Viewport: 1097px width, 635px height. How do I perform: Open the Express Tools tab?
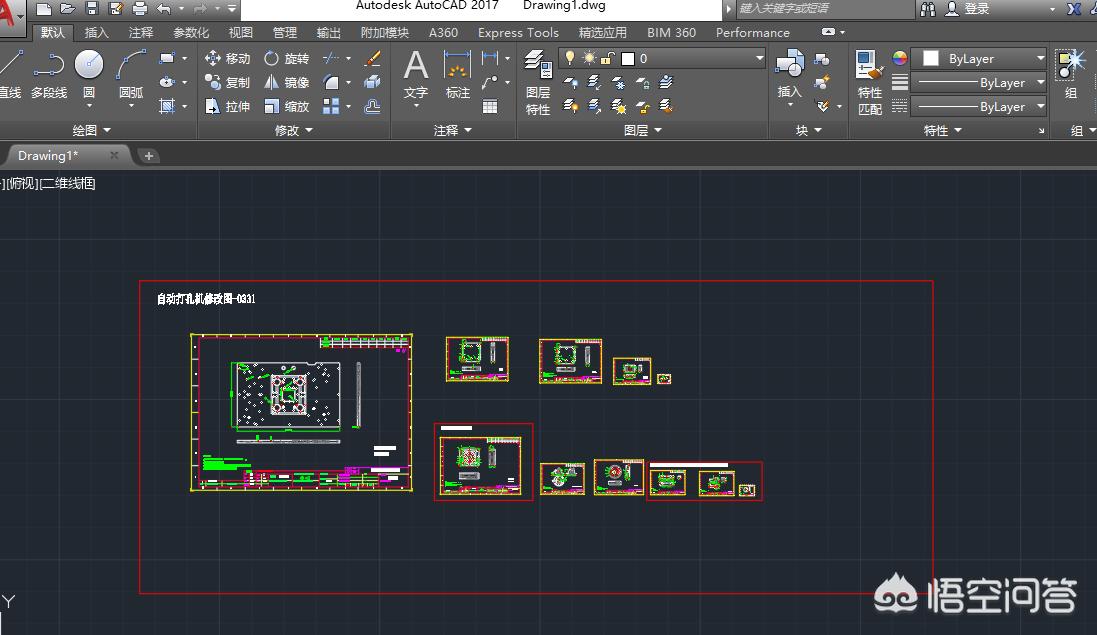tap(518, 32)
